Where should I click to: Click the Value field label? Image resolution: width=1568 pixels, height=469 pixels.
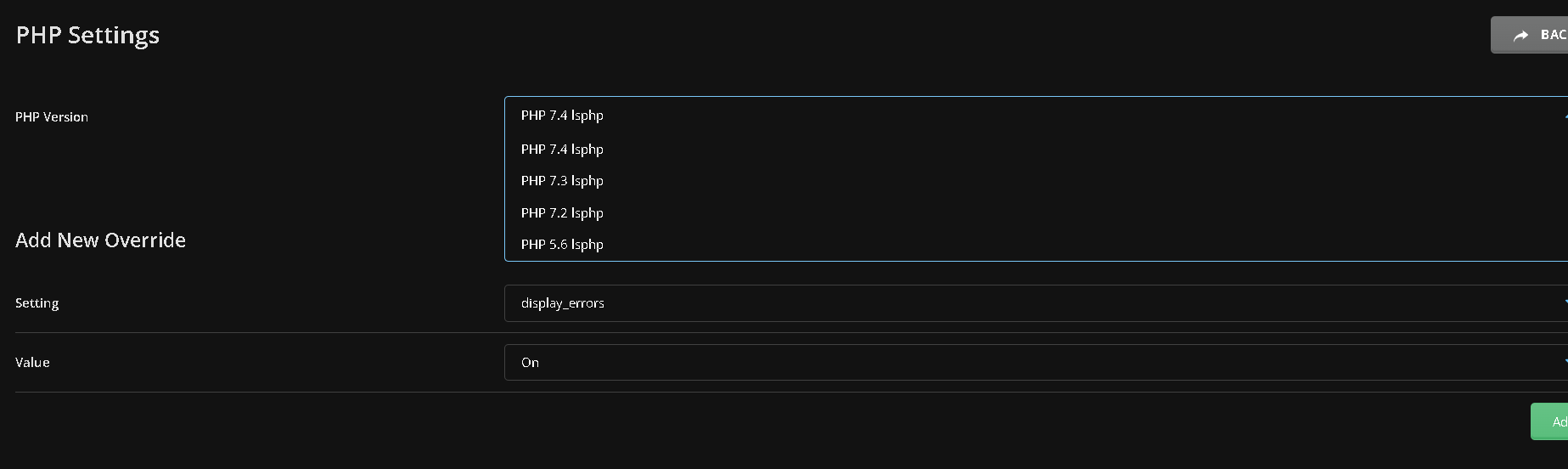click(32, 363)
